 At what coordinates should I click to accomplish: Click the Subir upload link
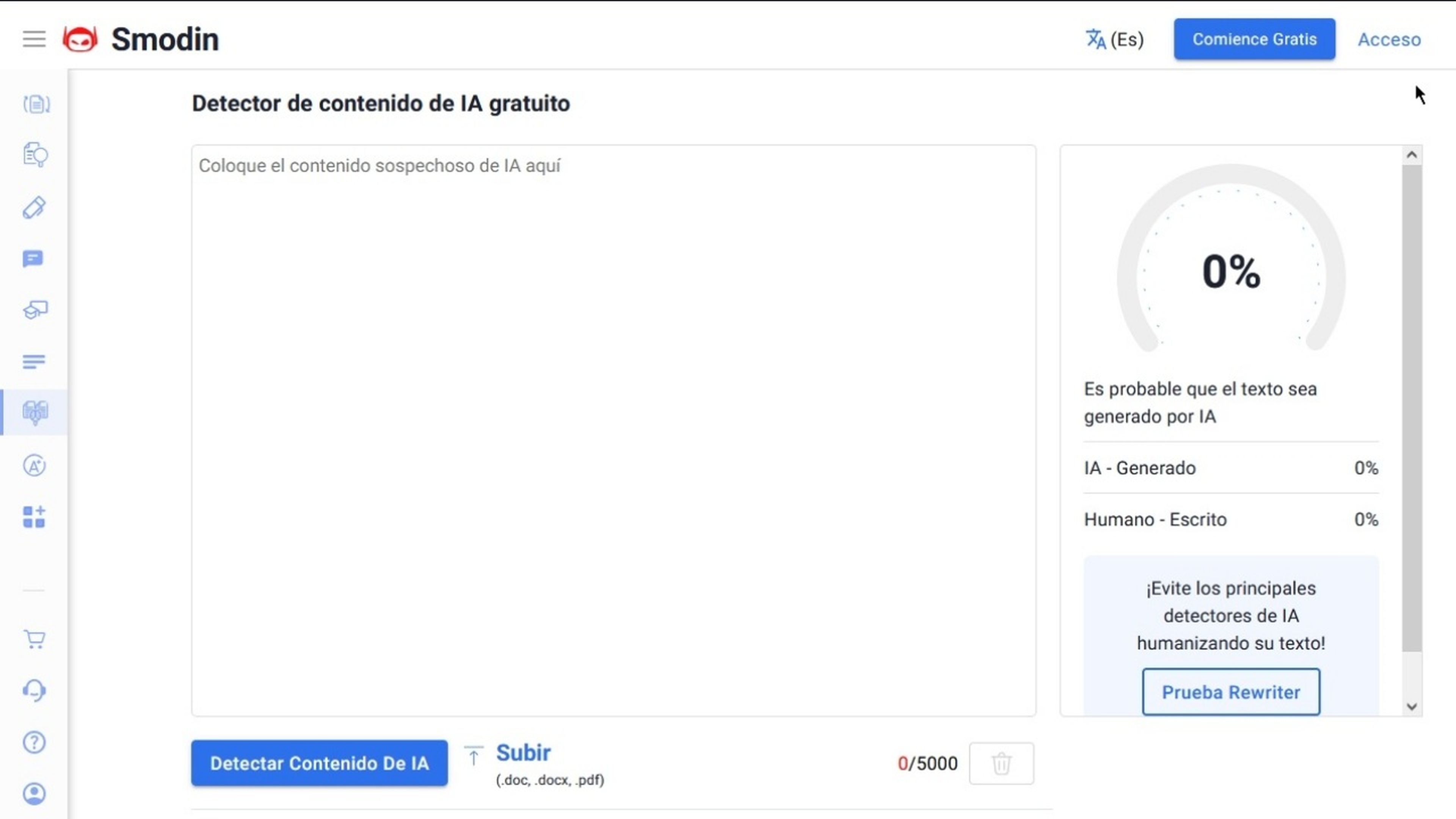click(523, 753)
